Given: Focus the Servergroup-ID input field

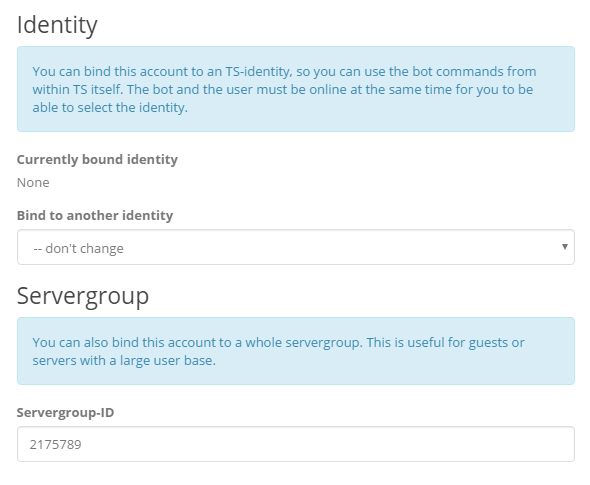Looking at the screenshot, I should (x=296, y=444).
